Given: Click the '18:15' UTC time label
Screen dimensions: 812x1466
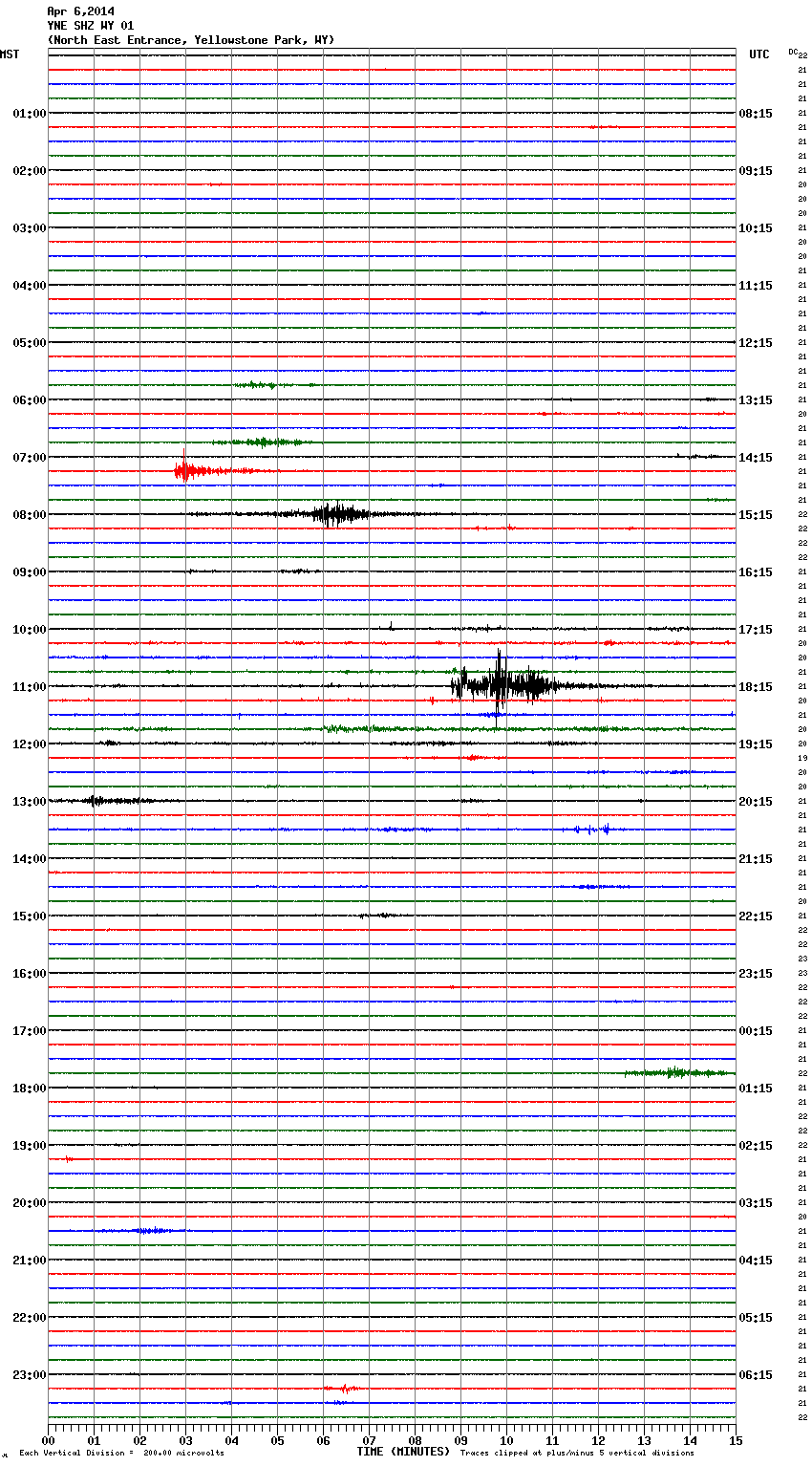Looking at the screenshot, I should coord(756,687).
